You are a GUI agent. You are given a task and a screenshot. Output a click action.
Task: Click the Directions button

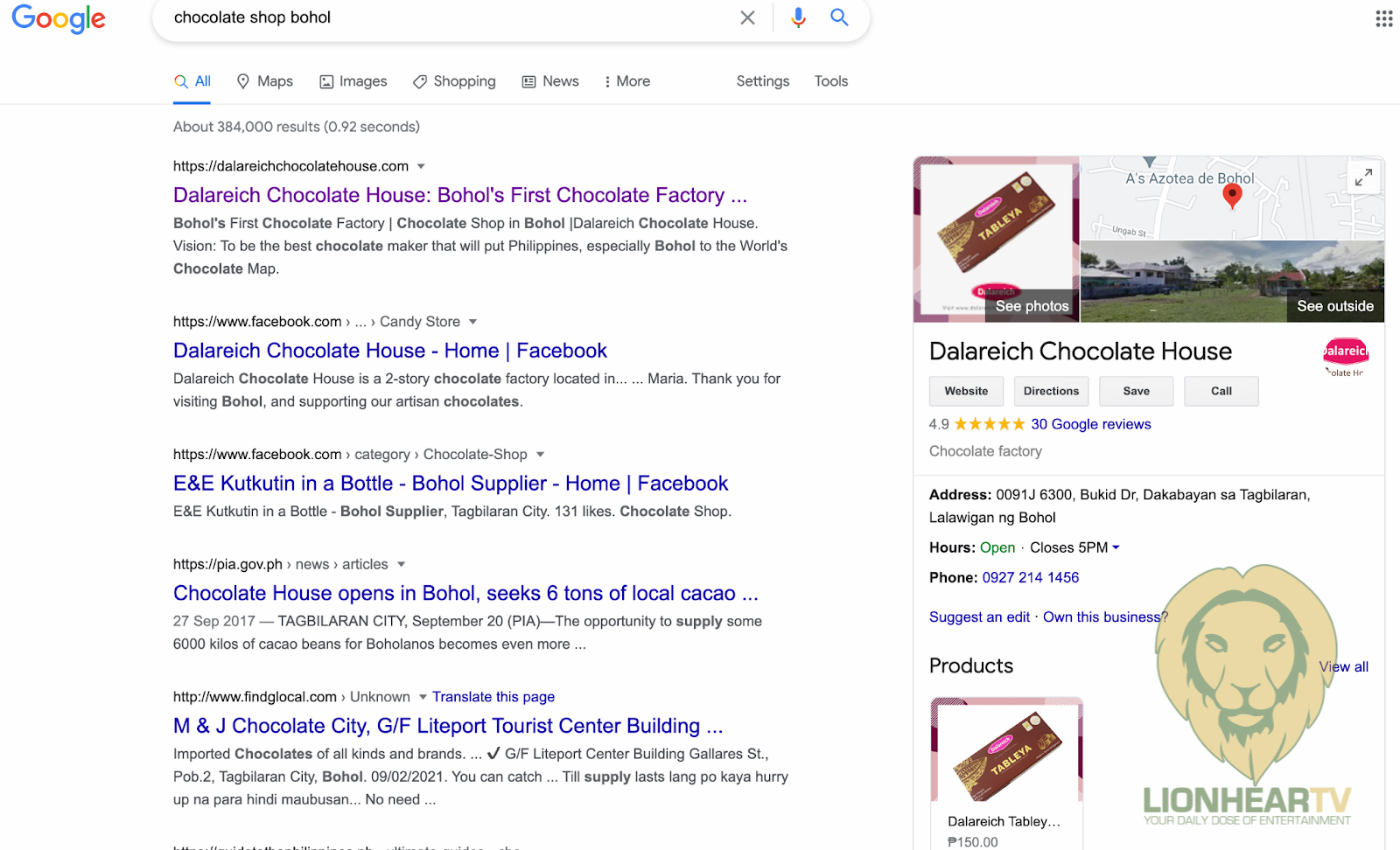[1051, 391]
